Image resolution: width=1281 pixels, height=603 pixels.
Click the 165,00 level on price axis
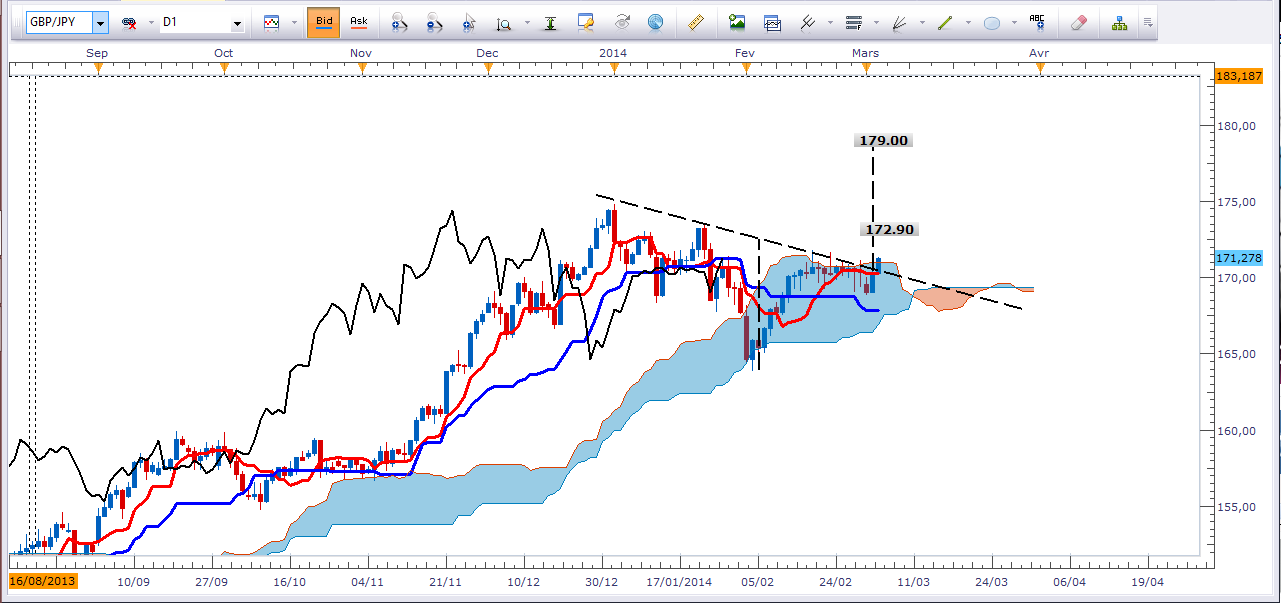click(1236, 354)
